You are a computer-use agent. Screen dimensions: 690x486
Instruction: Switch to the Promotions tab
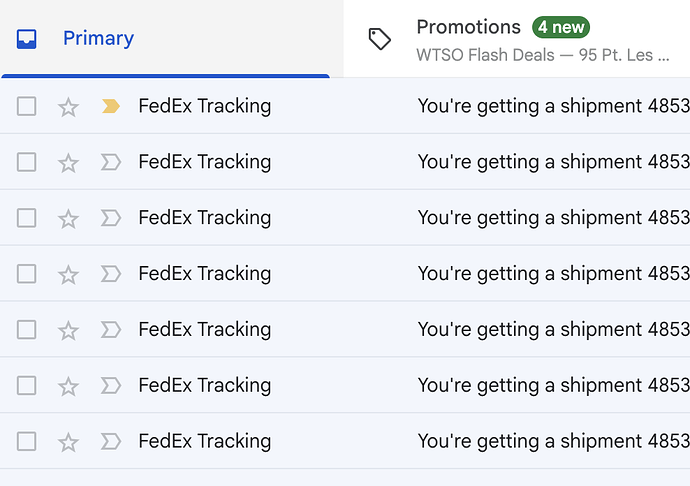(468, 28)
